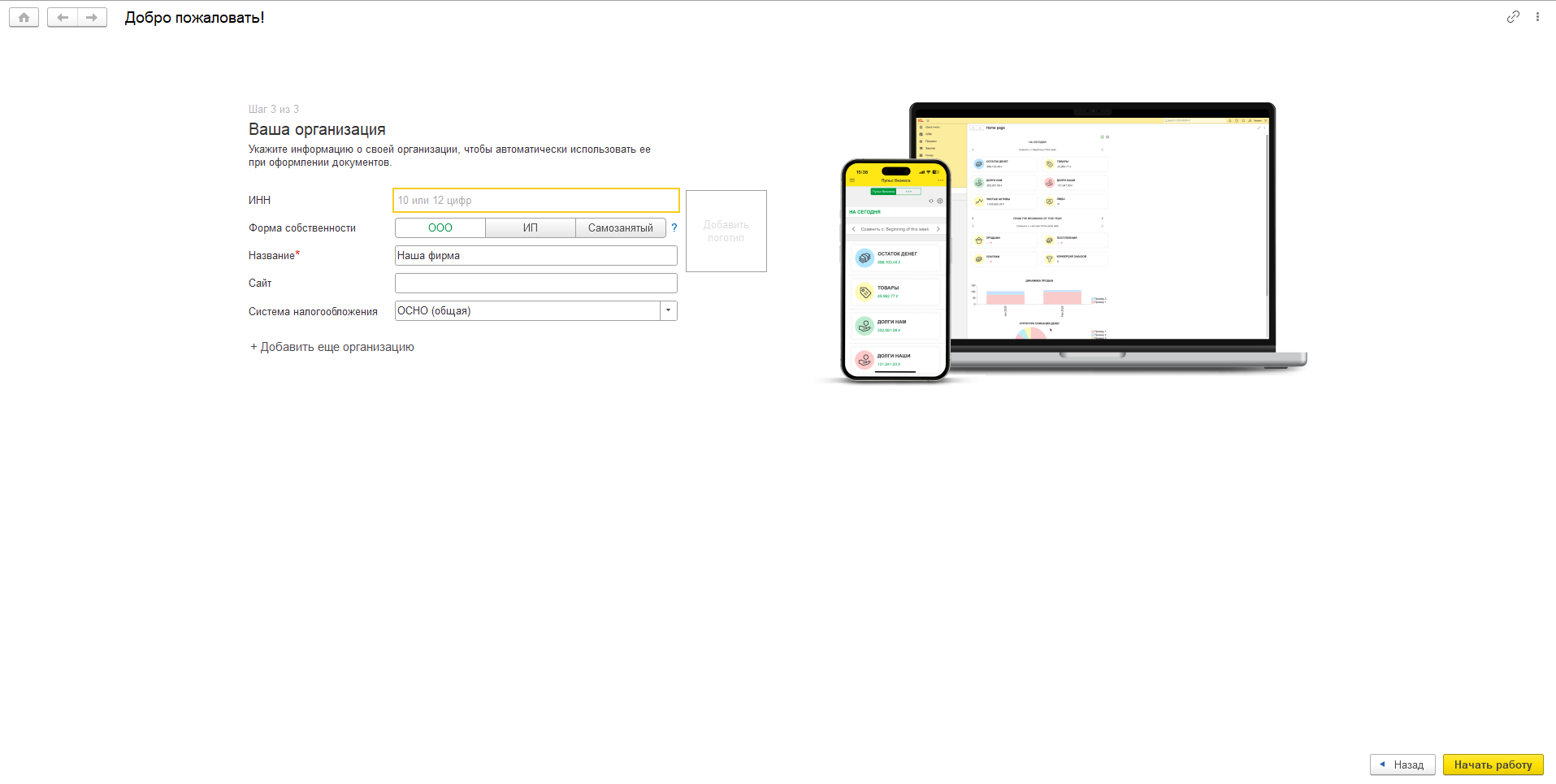Open the three-dot more menu
The image size is (1556, 784).
[1537, 17]
